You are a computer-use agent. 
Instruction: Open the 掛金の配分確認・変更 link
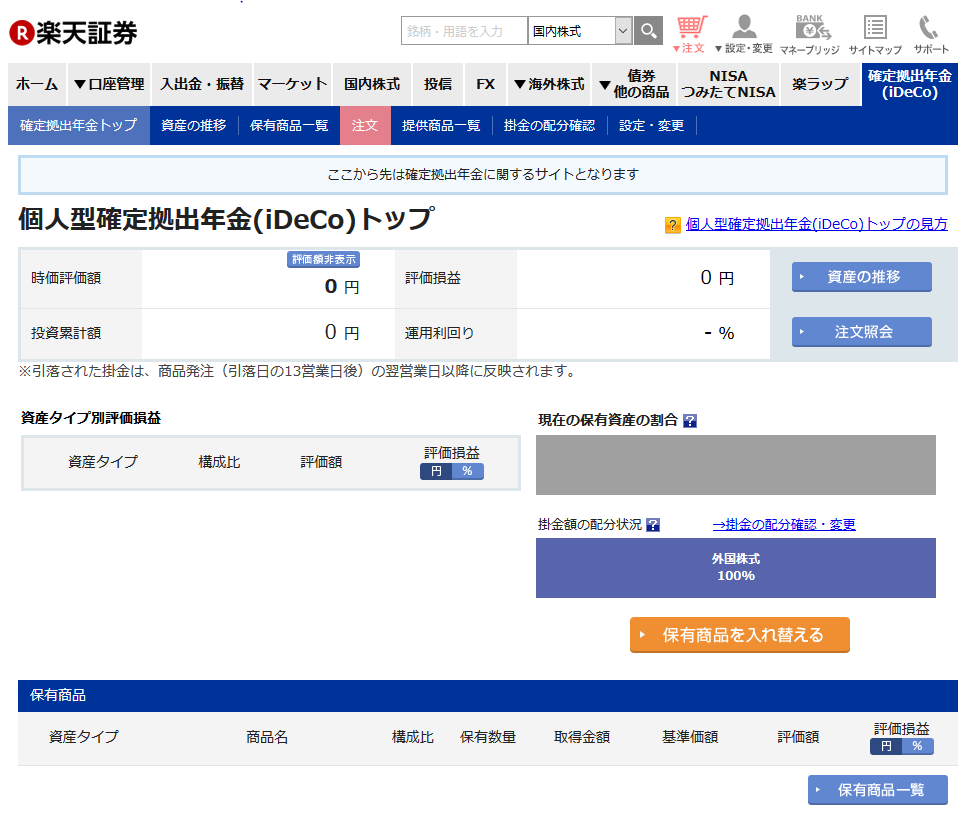pos(783,525)
